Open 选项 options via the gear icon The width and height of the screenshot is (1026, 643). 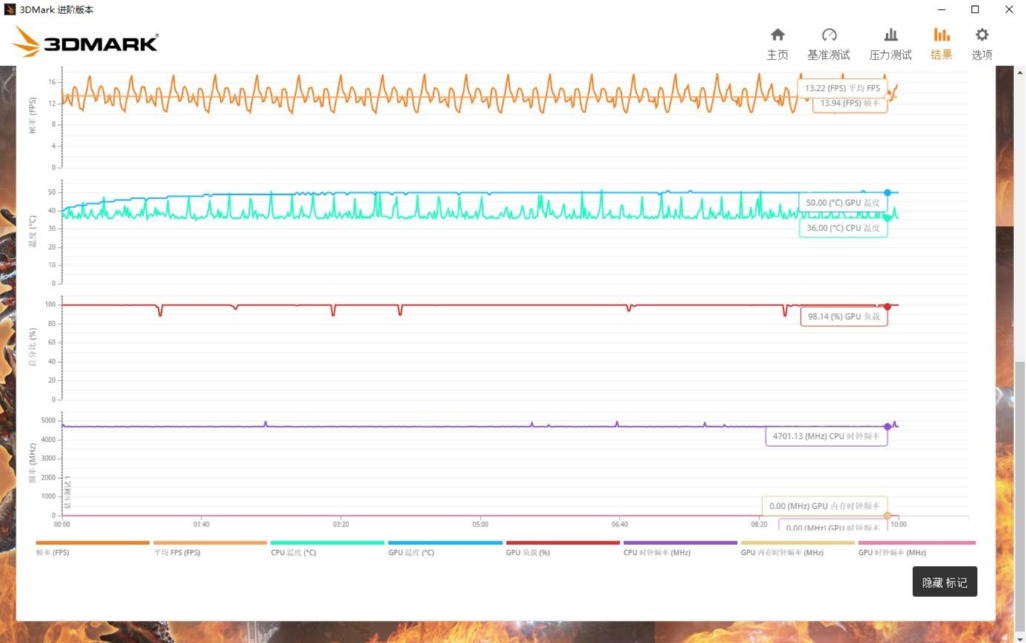[x=981, y=40]
